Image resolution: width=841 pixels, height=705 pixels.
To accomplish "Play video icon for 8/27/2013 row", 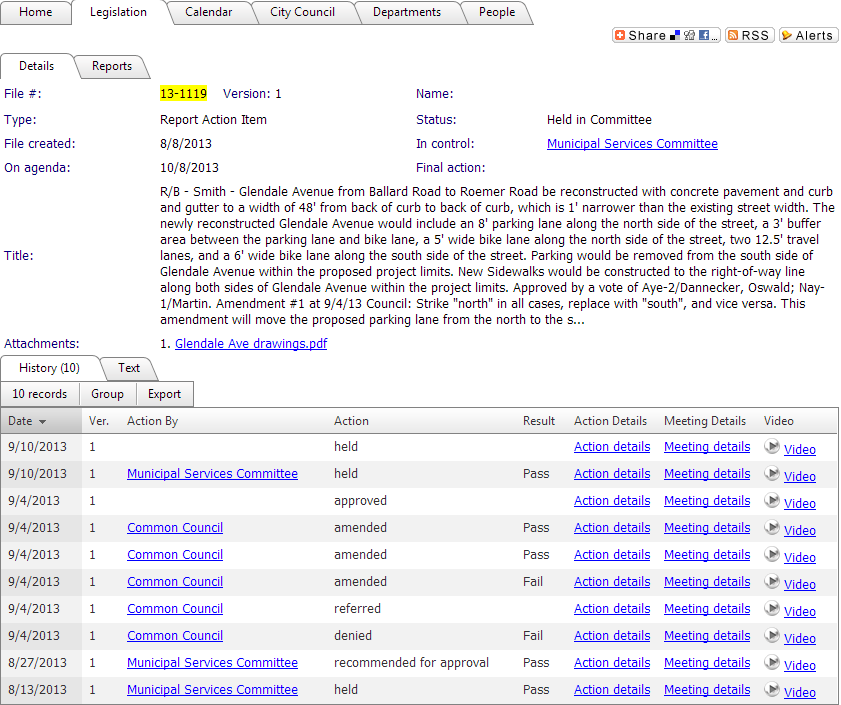I will [772, 663].
